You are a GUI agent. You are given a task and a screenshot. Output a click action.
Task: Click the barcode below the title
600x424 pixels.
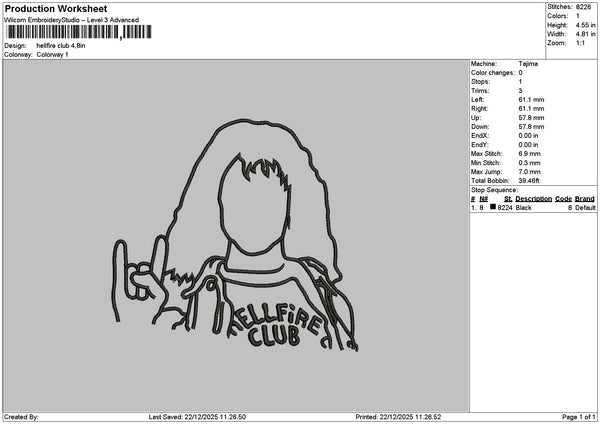pyautogui.click(x=79, y=32)
